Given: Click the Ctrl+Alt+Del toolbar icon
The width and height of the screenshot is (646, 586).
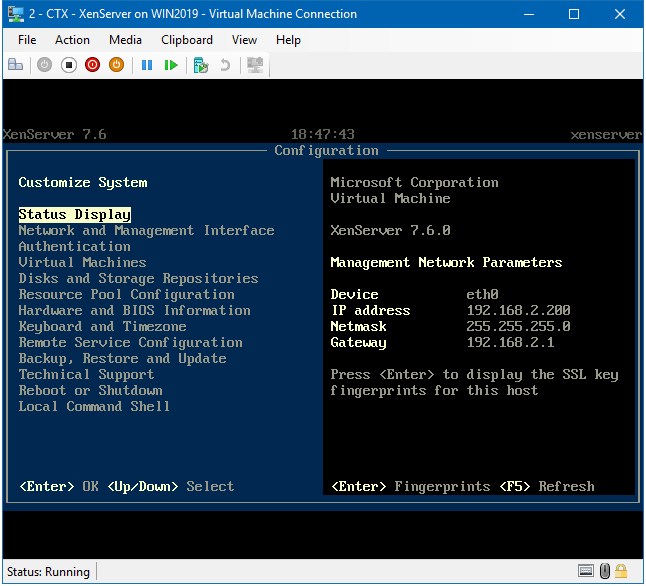Looking at the screenshot, I should coord(16,65).
